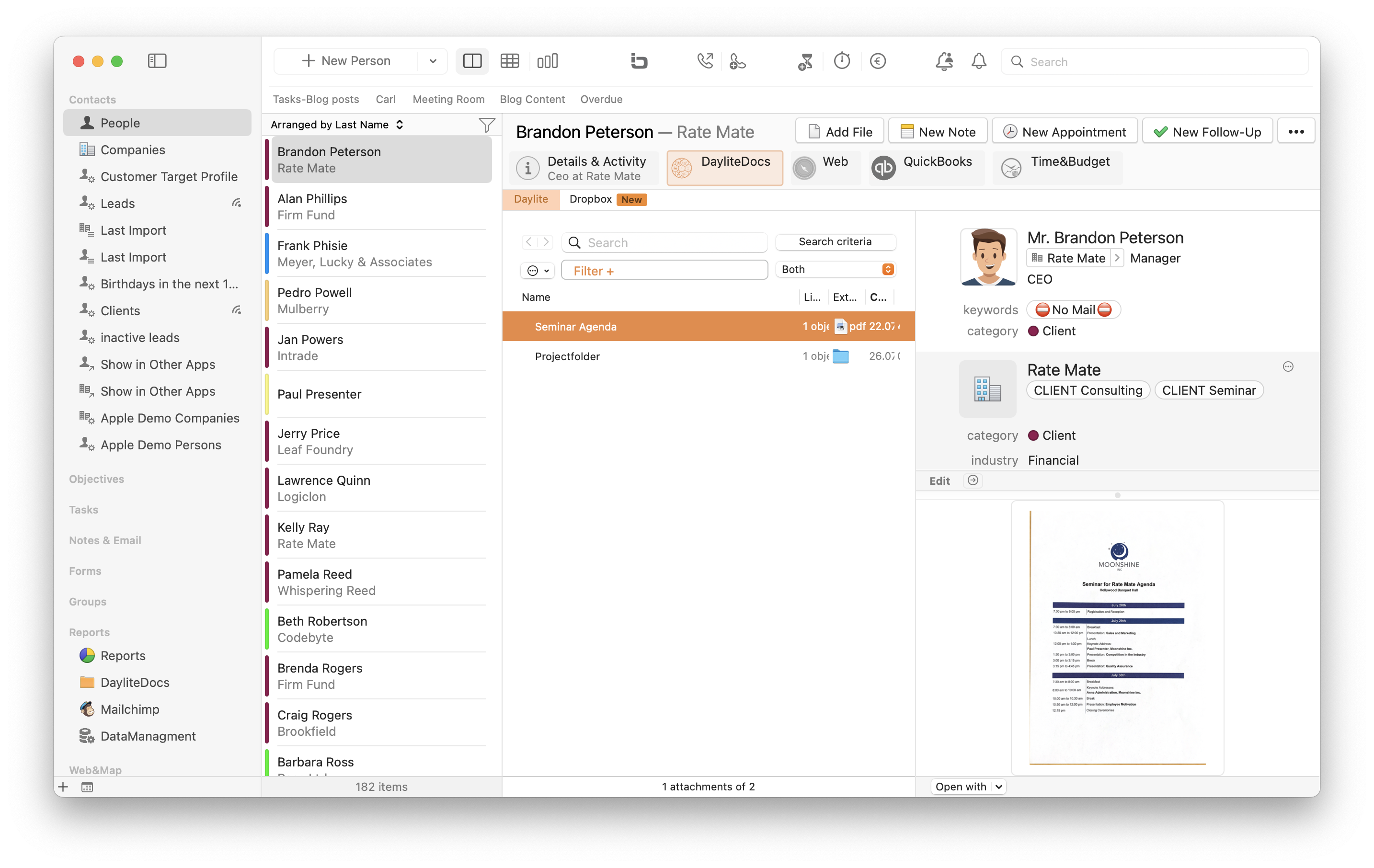This screenshot has height=868, width=1374.
Task: Click the circled arrow next to Edit
Action: [973, 480]
